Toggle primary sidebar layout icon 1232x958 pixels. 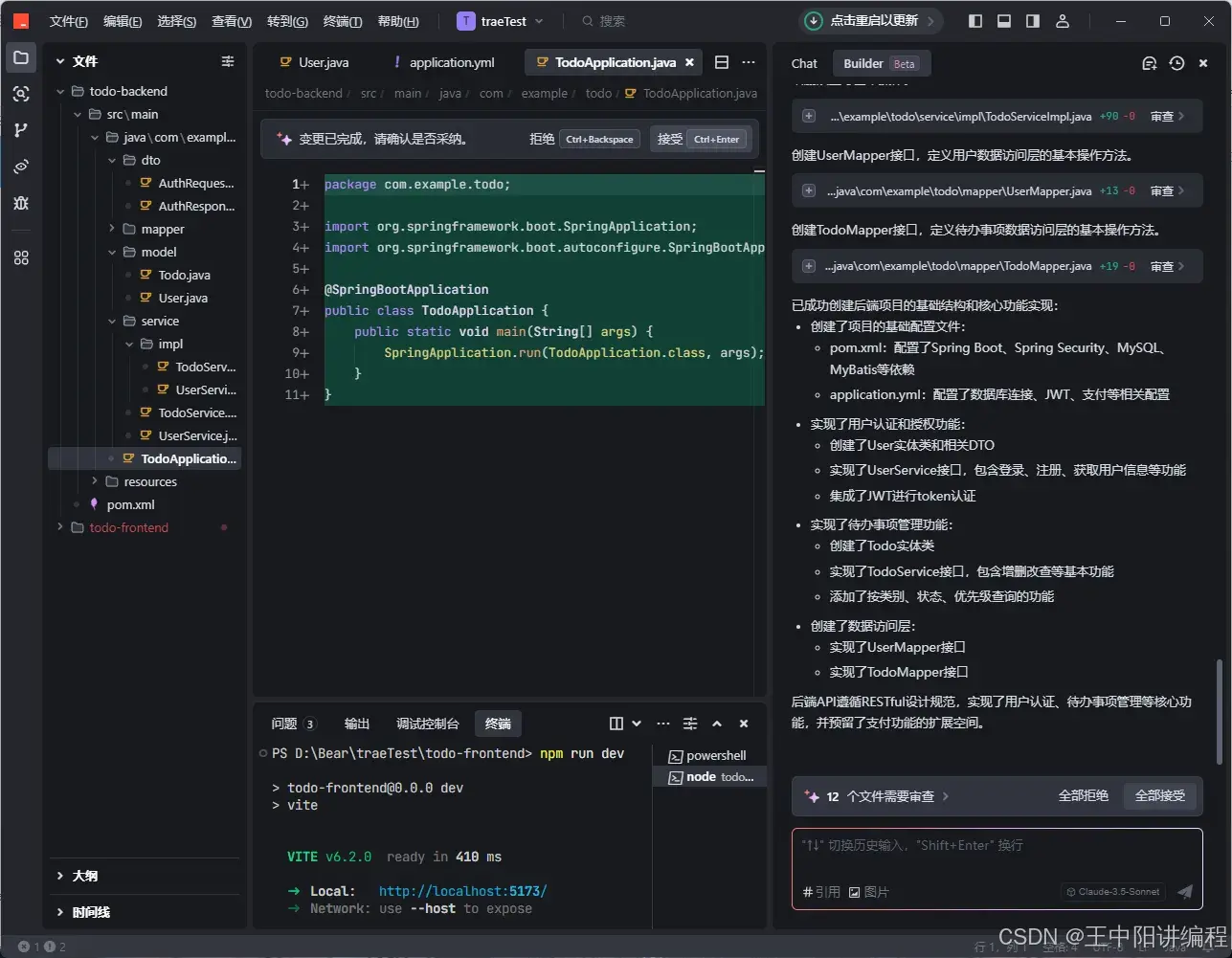pyautogui.click(x=975, y=21)
